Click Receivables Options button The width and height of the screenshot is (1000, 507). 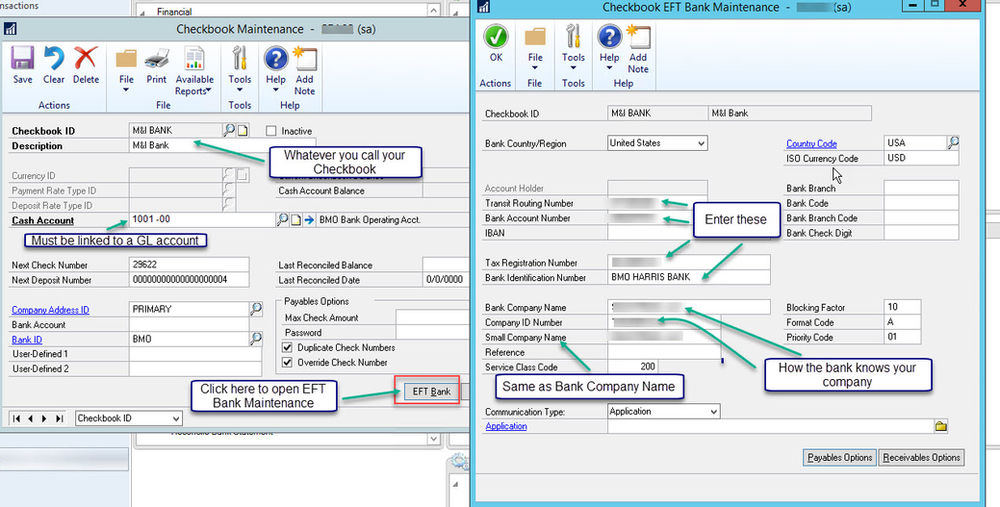click(x=921, y=457)
